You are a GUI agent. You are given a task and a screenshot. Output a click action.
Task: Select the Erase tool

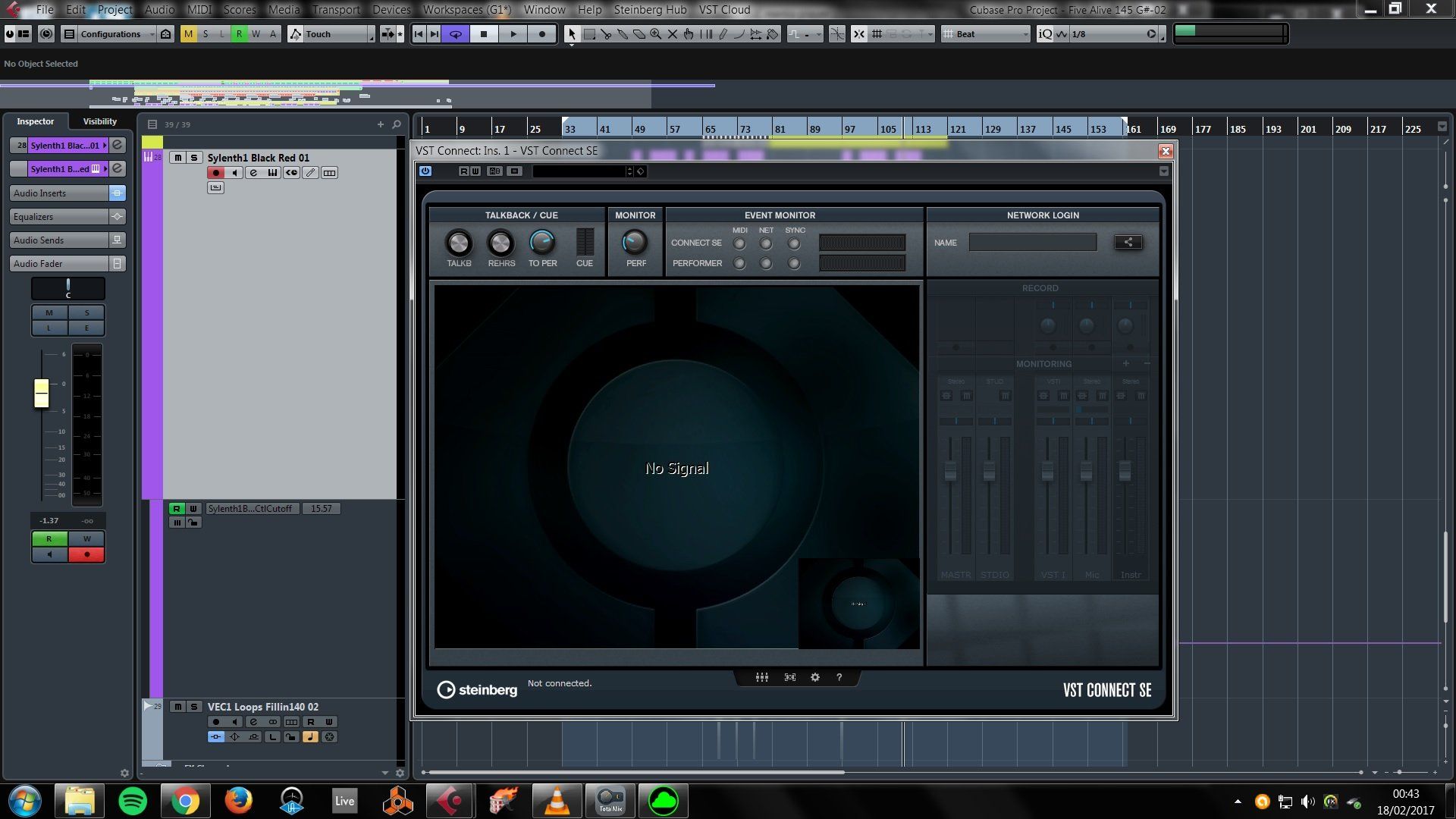pyautogui.click(x=639, y=34)
